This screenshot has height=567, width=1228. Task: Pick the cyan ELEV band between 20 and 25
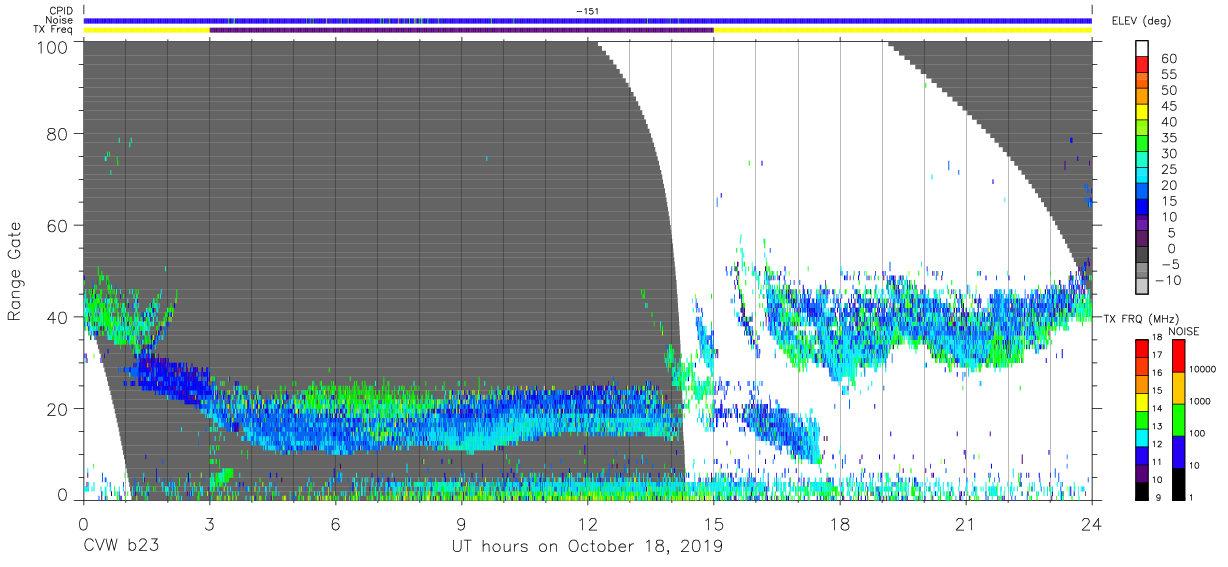pyautogui.click(x=1143, y=177)
